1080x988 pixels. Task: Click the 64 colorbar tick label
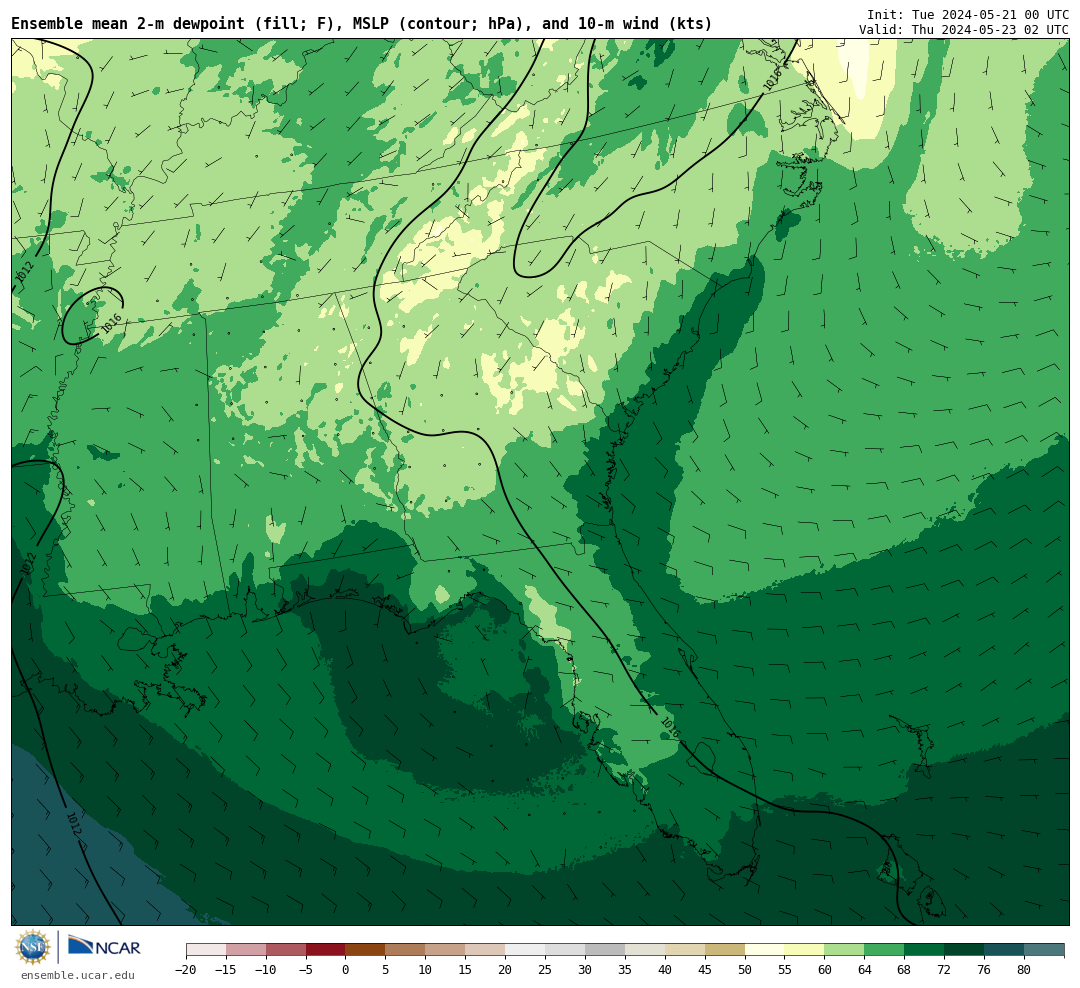coord(865,970)
